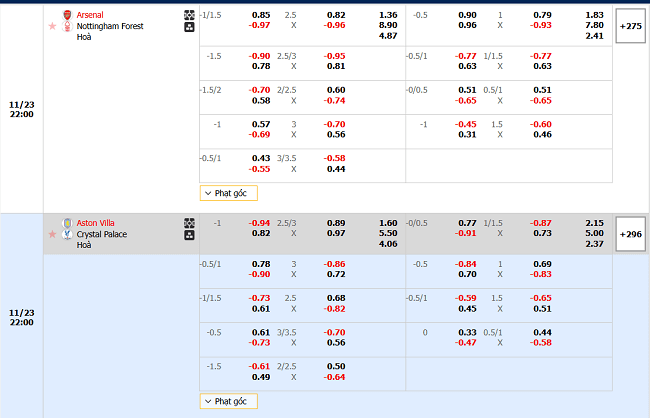Open the Crystal Palace team name link
The width and height of the screenshot is (650, 418).
tap(103, 234)
